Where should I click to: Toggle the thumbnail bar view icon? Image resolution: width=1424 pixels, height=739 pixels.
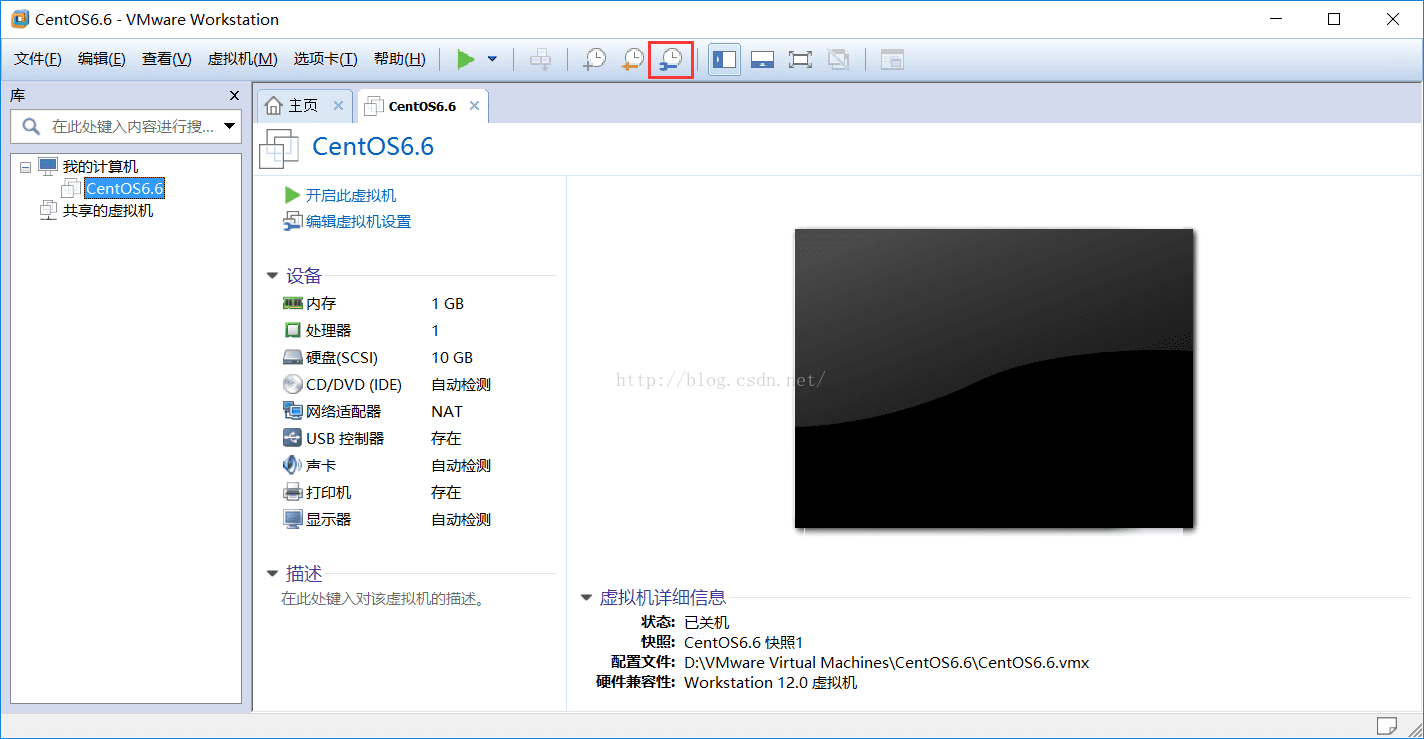click(x=763, y=59)
